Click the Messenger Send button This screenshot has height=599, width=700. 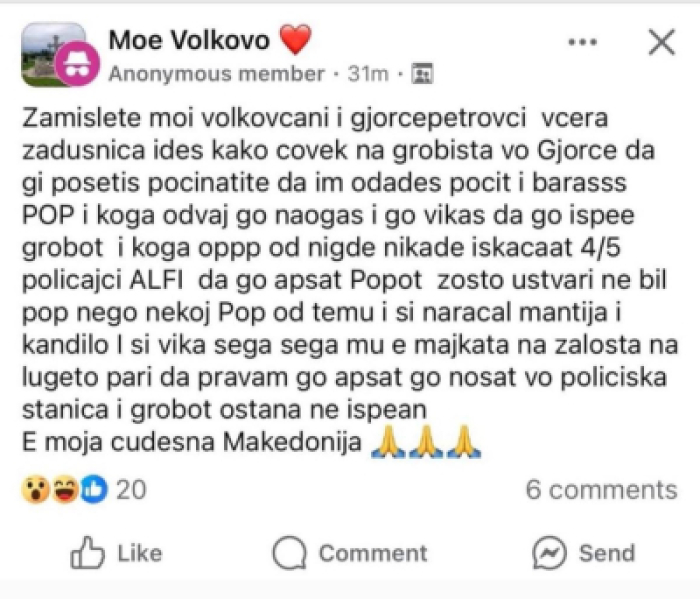click(x=583, y=553)
